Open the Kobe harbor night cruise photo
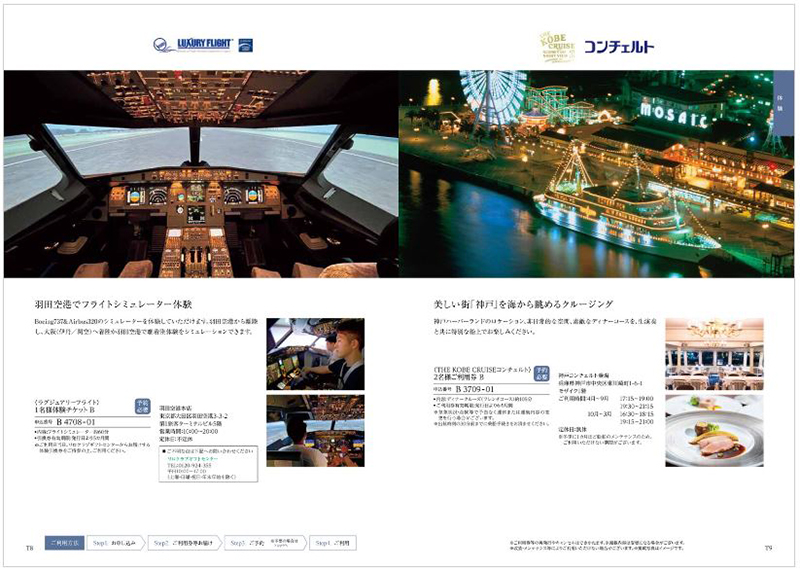800x571 pixels. (590, 173)
